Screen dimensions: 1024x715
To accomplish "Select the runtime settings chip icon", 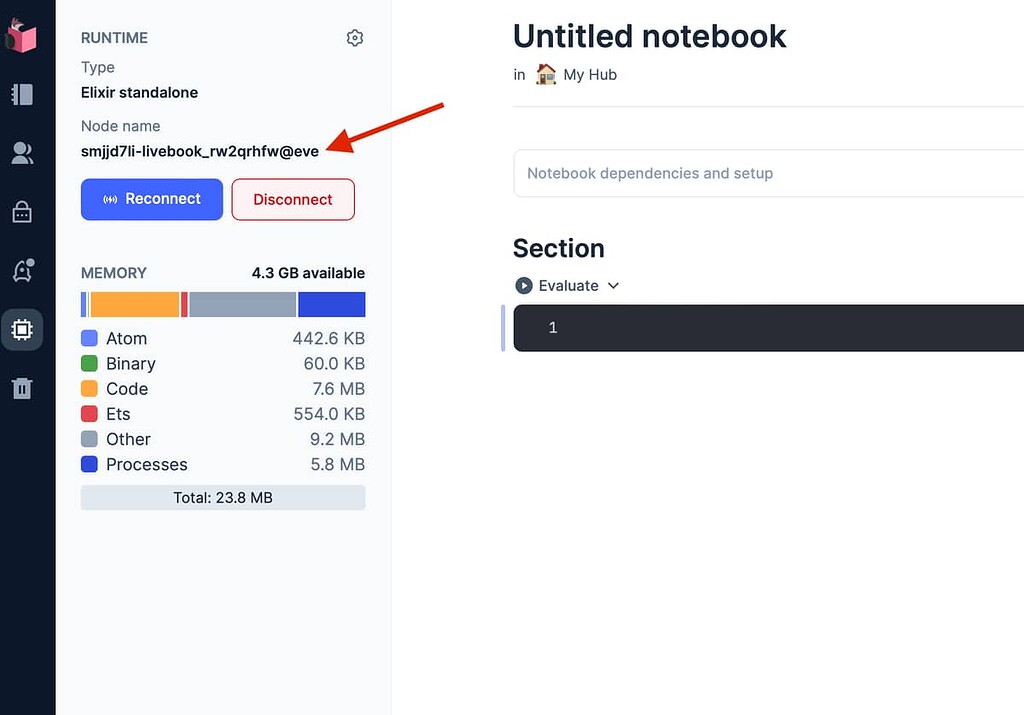I will click(x=23, y=329).
